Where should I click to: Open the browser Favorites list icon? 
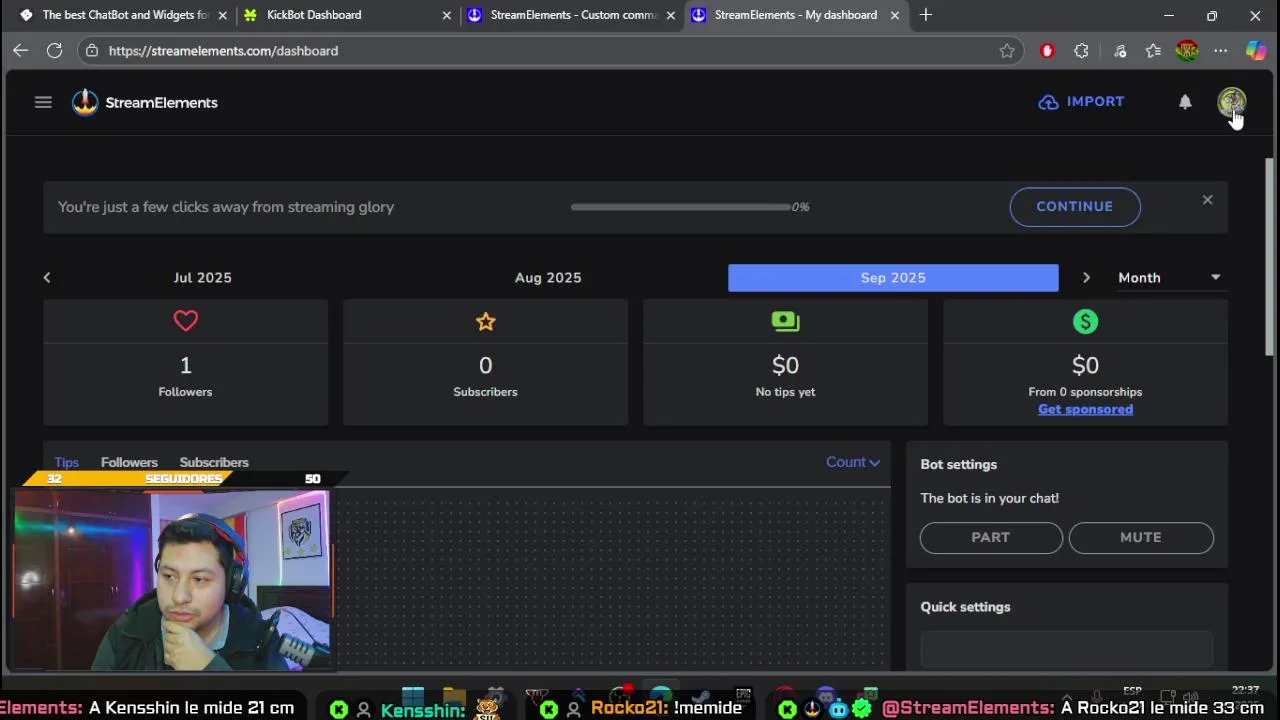point(1153,51)
